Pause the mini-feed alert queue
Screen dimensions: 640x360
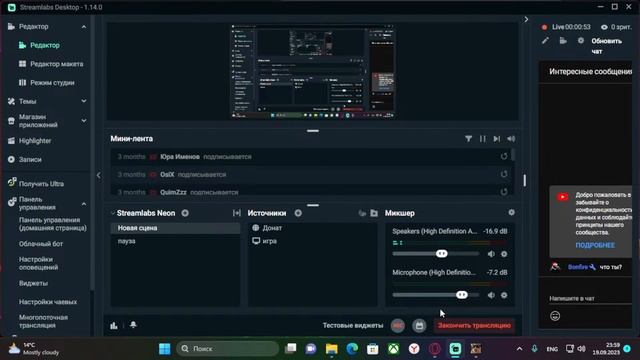tap(482, 139)
